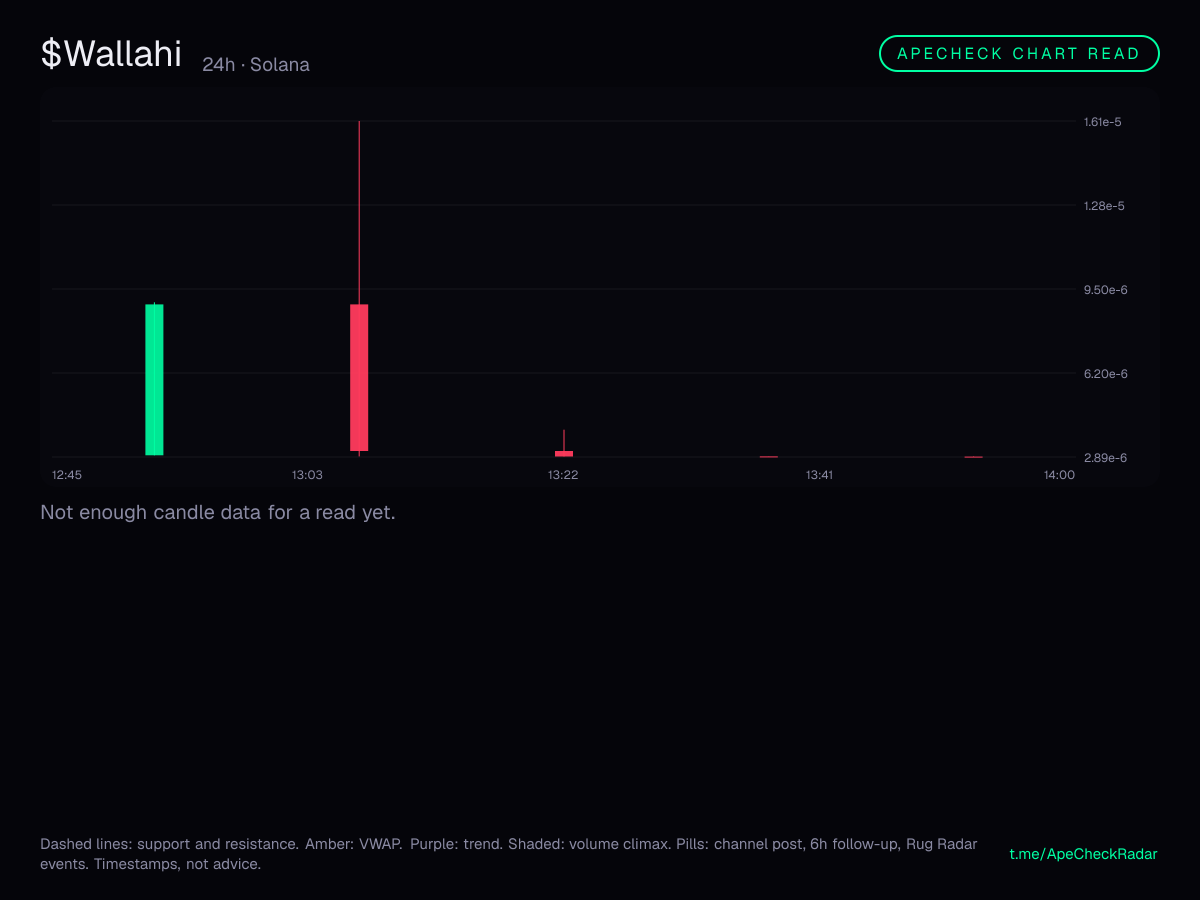Click the 13:22 time axis label

click(x=563, y=475)
